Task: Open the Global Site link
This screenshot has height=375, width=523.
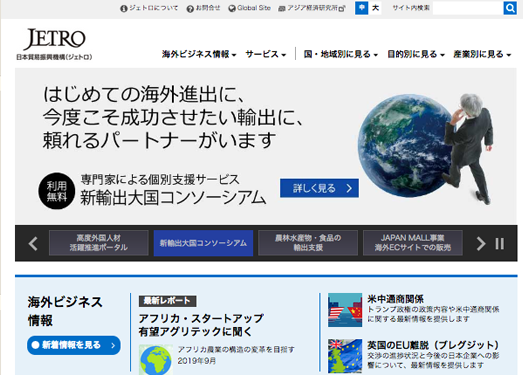Action: [249, 8]
